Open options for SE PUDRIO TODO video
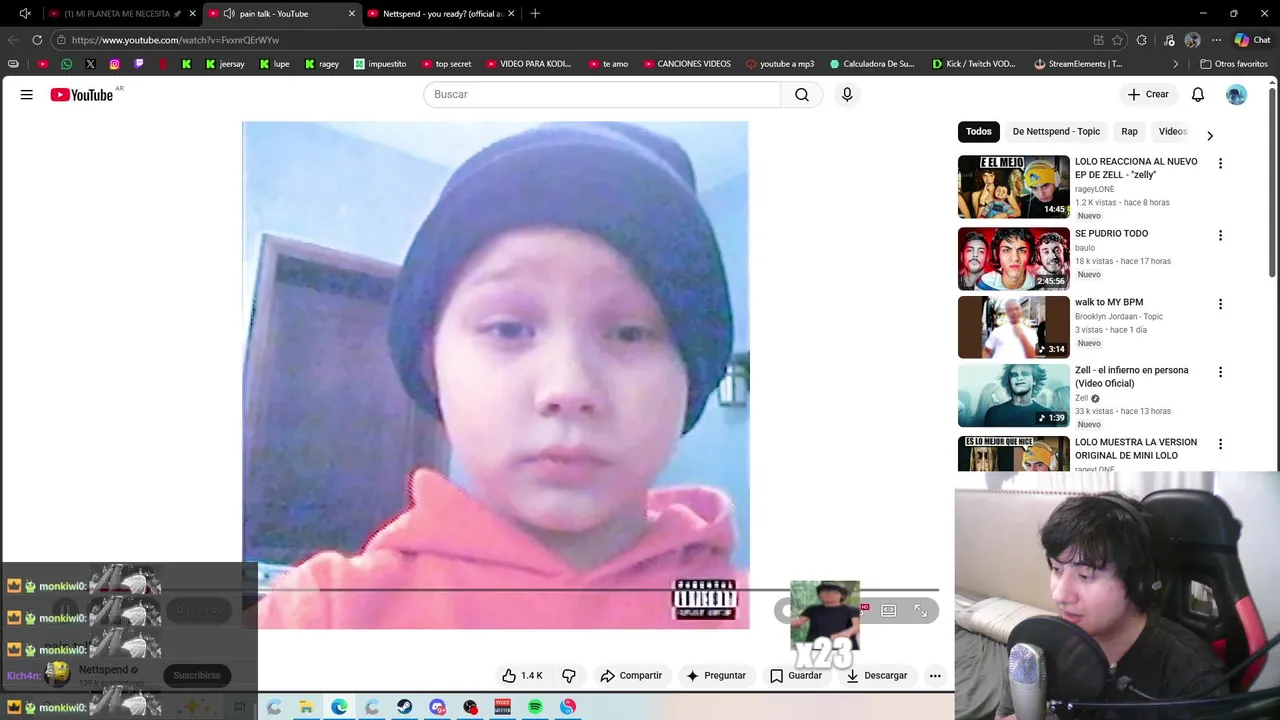 pyautogui.click(x=1220, y=235)
